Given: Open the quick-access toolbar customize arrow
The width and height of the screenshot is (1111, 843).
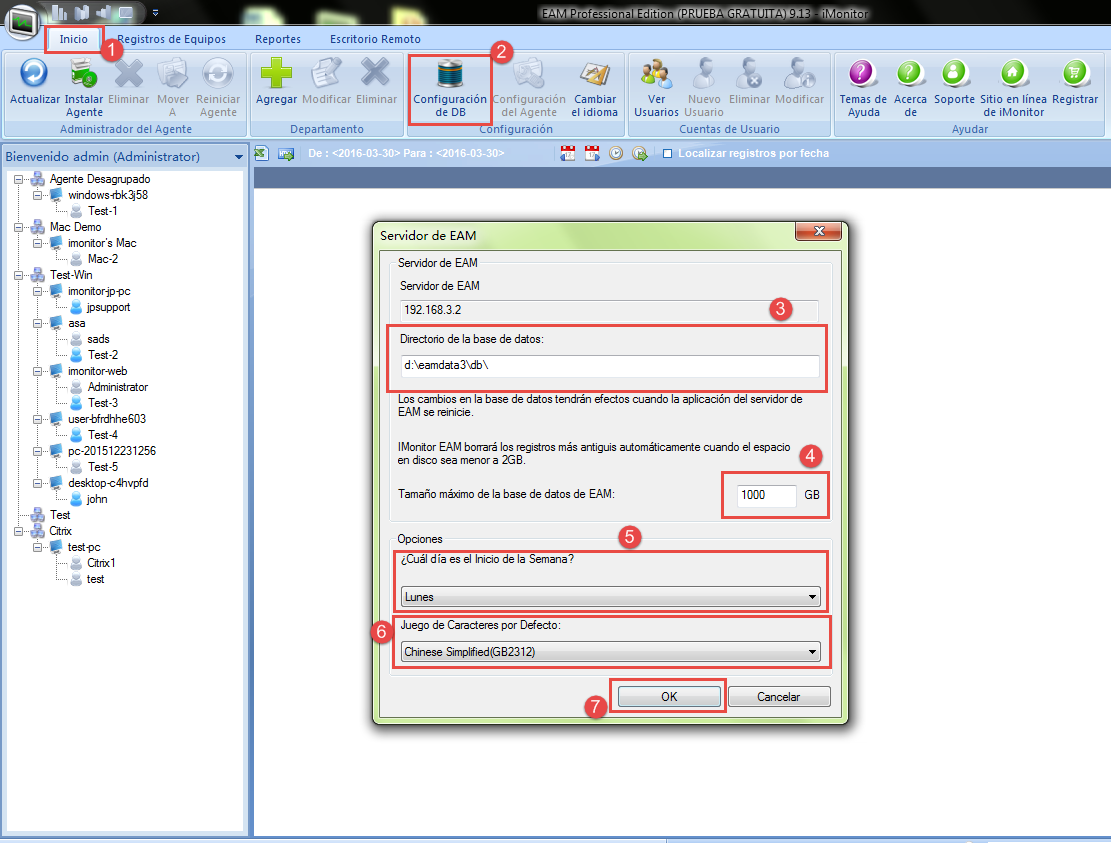Looking at the screenshot, I should 155,13.
